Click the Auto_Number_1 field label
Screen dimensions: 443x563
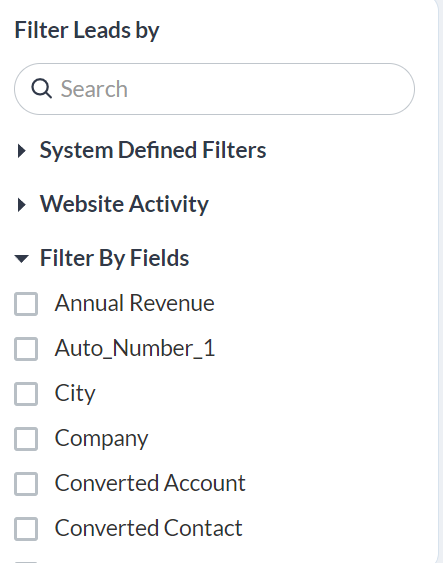pyautogui.click(x=135, y=348)
